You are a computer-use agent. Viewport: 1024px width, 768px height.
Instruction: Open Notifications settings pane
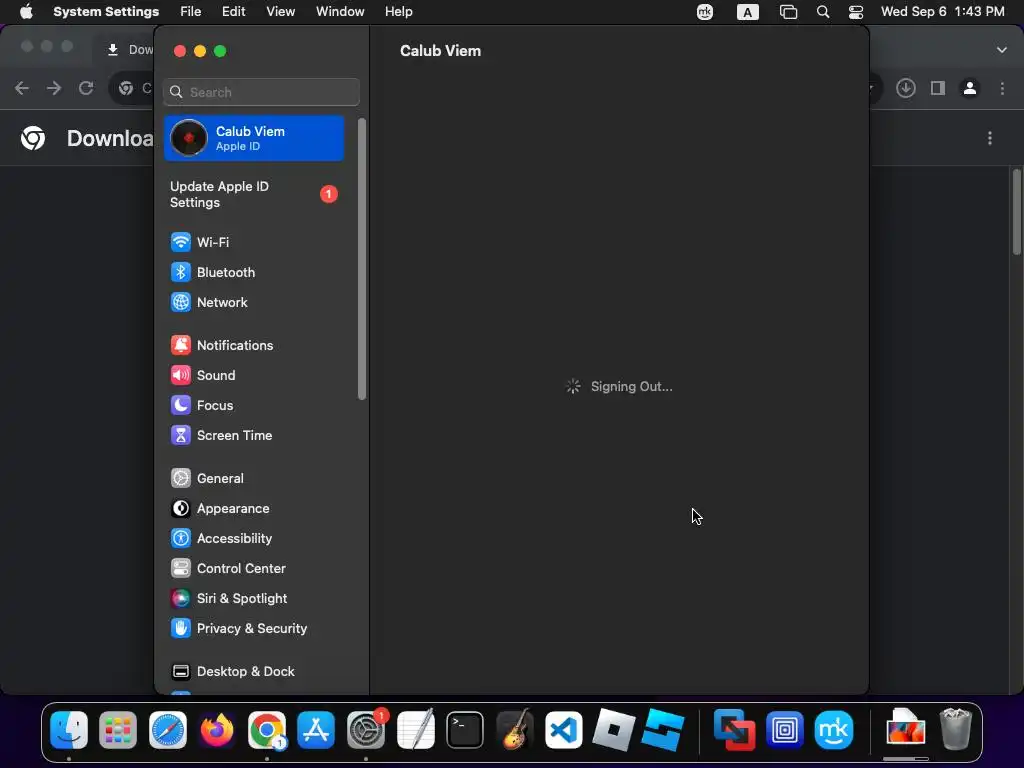(x=253, y=345)
